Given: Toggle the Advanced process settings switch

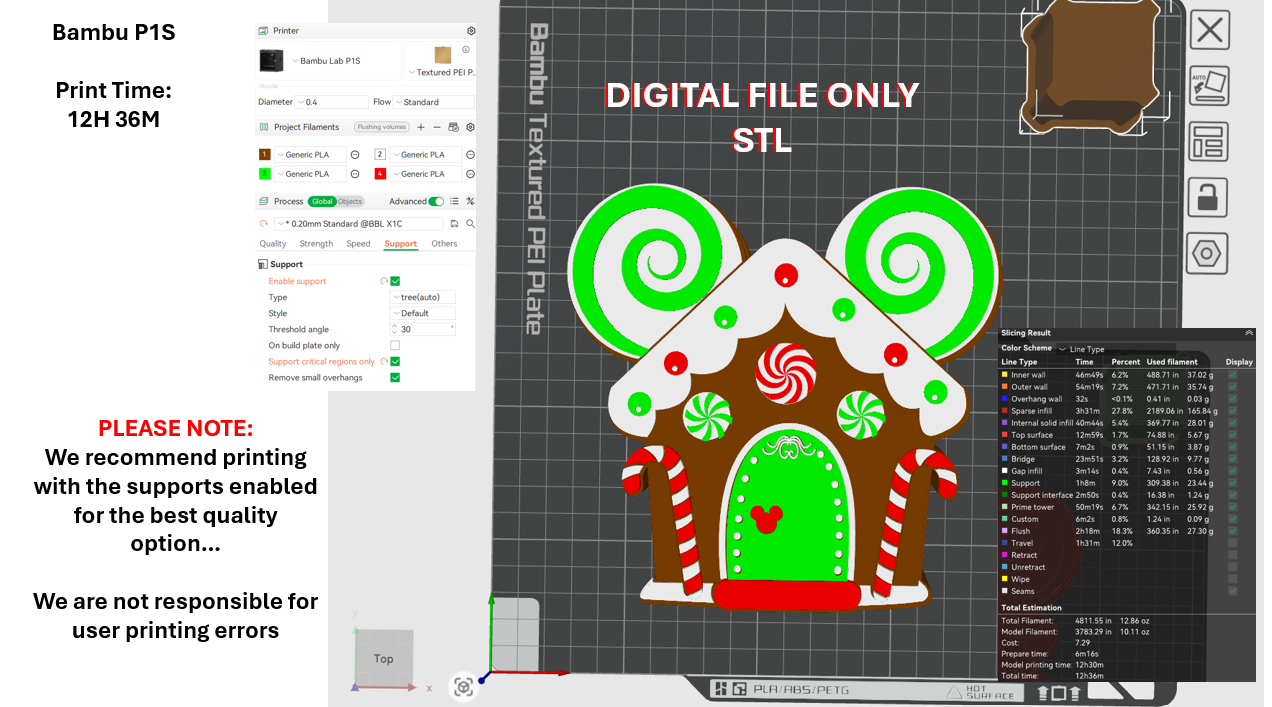Looking at the screenshot, I should point(435,201).
